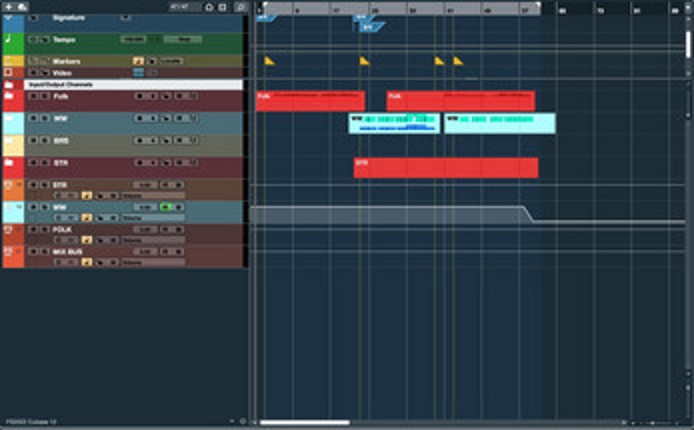Mute the MIX BUS group track
694x430 pixels.
pyautogui.click(x=33, y=252)
